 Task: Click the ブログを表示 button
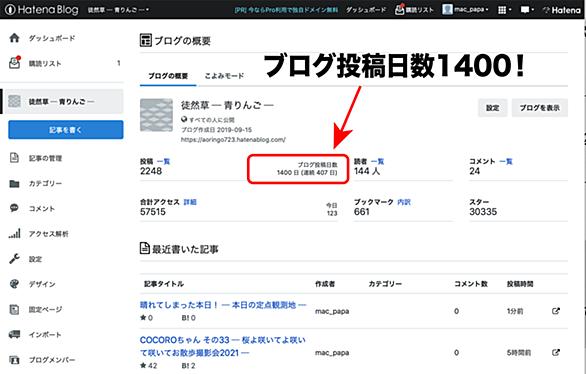540,108
